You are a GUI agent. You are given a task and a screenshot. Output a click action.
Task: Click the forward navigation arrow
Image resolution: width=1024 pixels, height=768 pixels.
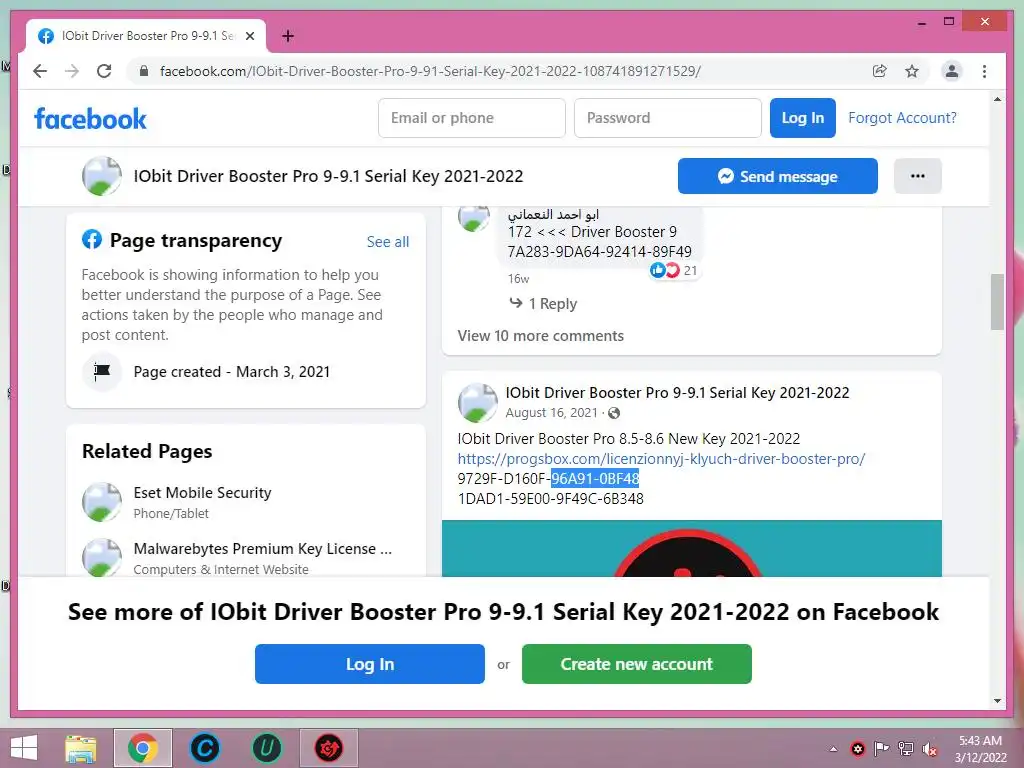[x=72, y=71]
